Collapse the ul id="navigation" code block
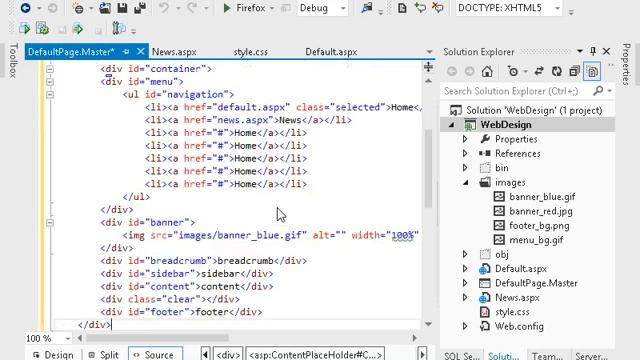Screen dimensions: 640x360 point(50,95)
